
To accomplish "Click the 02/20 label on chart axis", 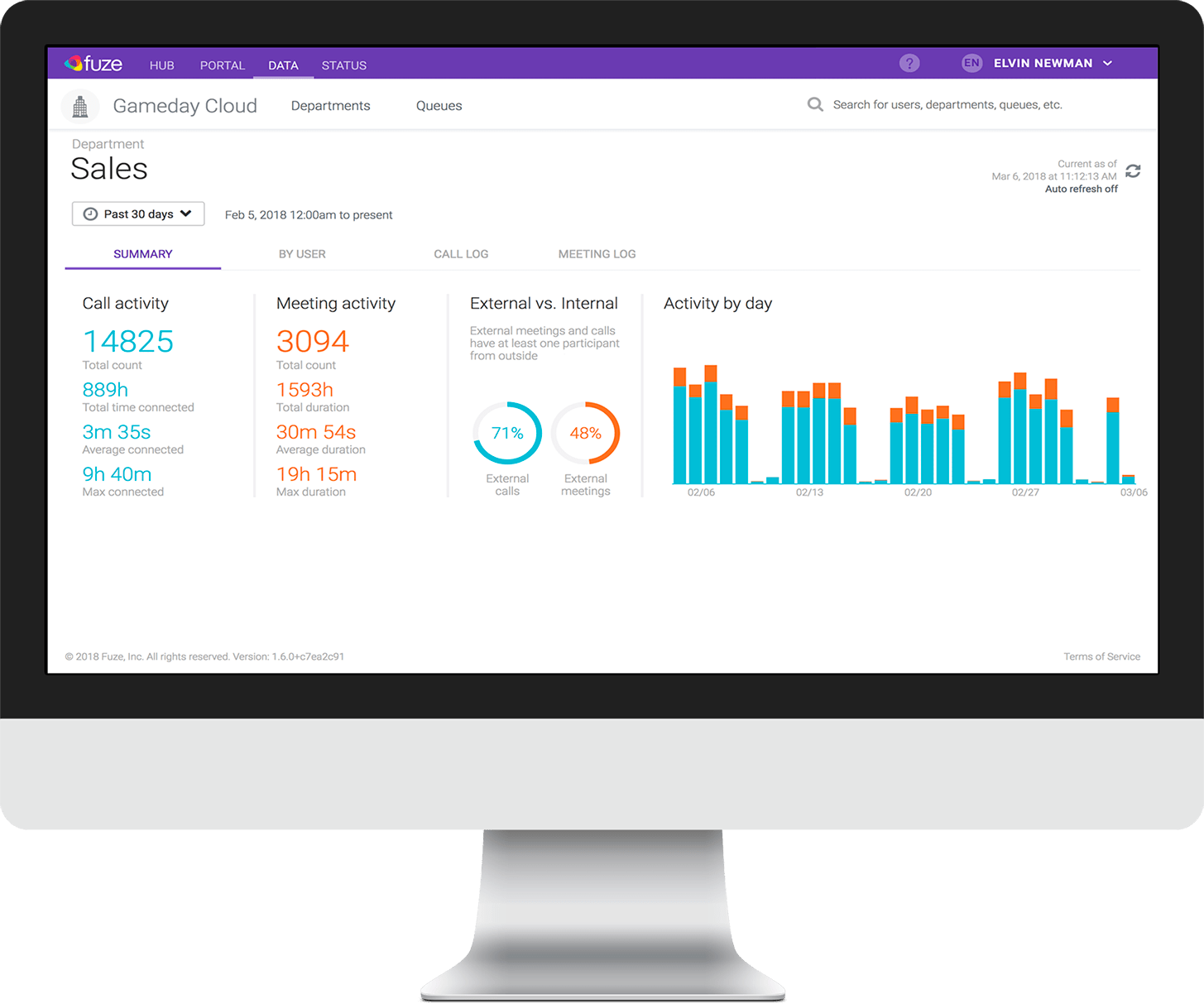I will point(918,492).
